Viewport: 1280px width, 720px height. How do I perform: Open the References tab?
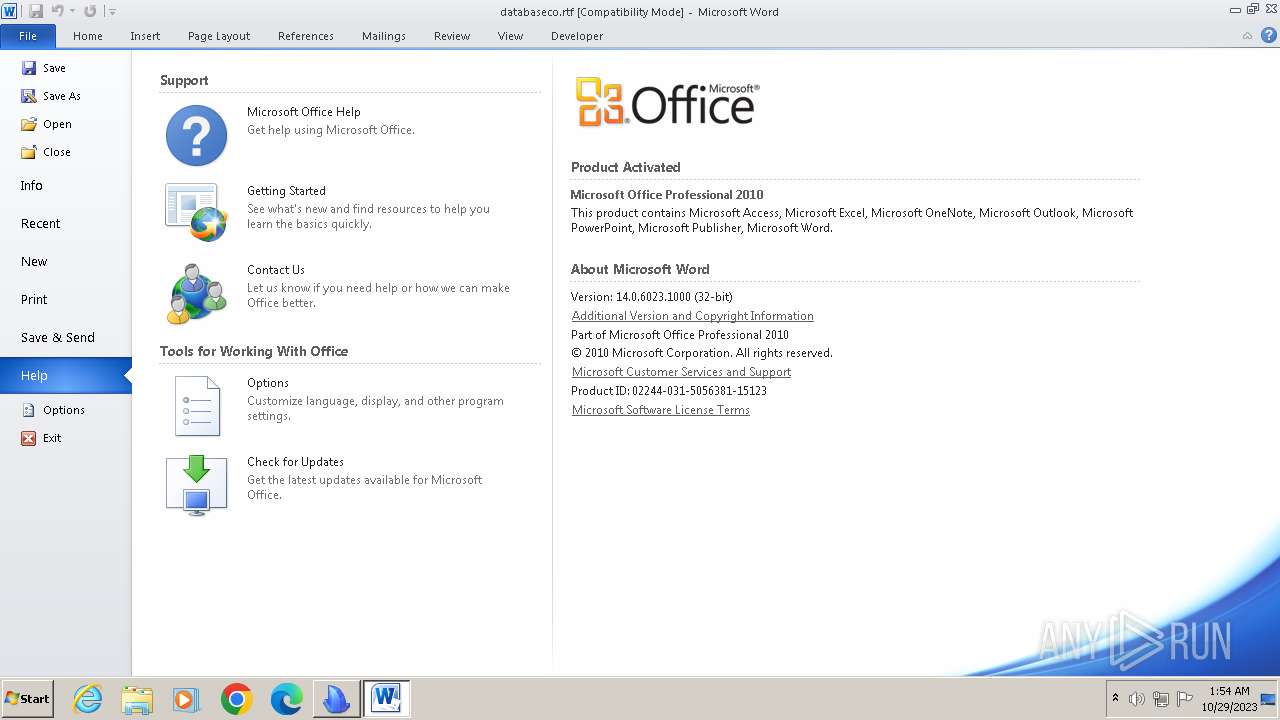point(306,36)
